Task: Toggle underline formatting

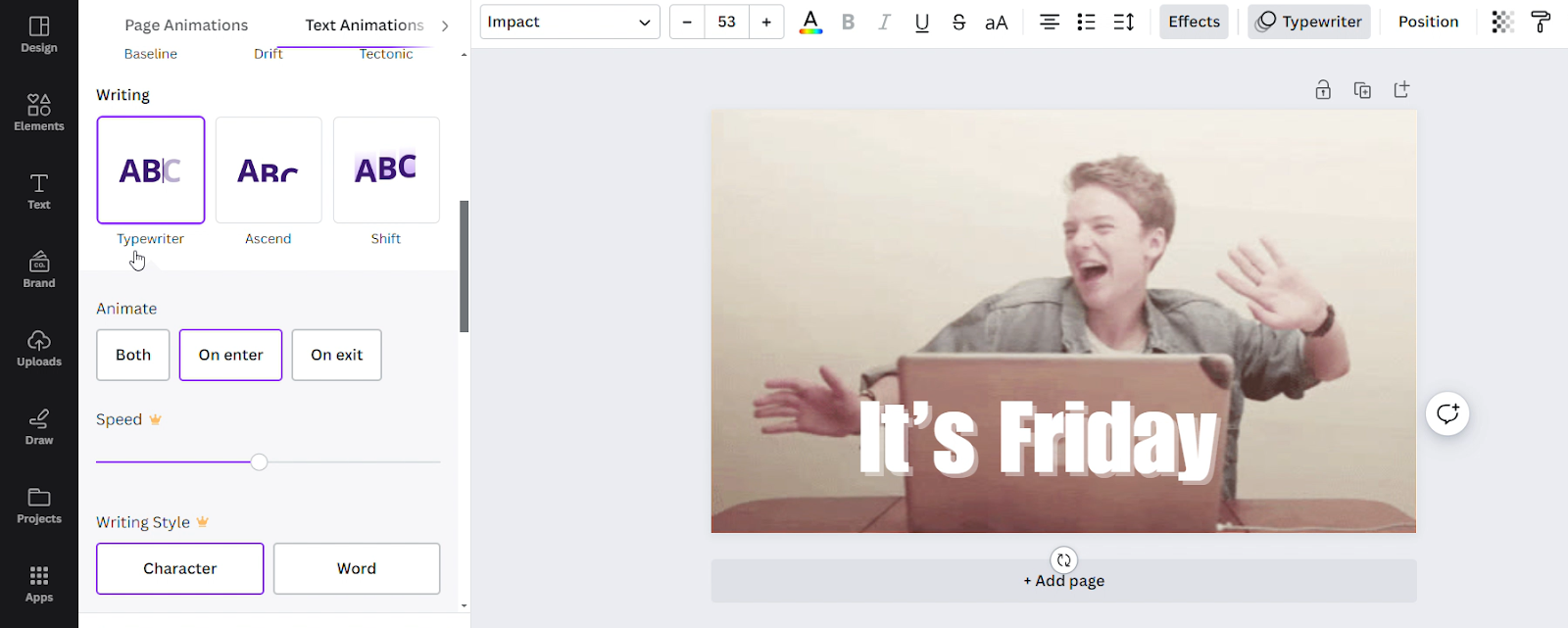Action: tap(922, 22)
